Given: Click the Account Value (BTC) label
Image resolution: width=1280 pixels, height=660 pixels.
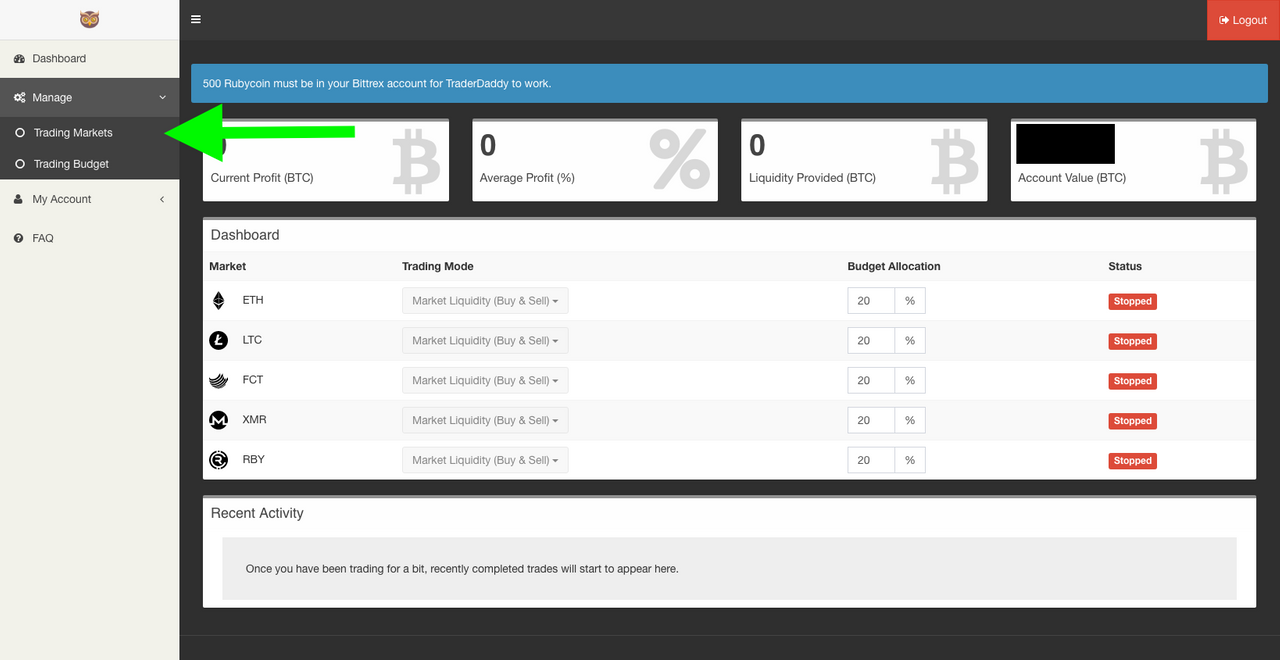Looking at the screenshot, I should click(x=1072, y=178).
